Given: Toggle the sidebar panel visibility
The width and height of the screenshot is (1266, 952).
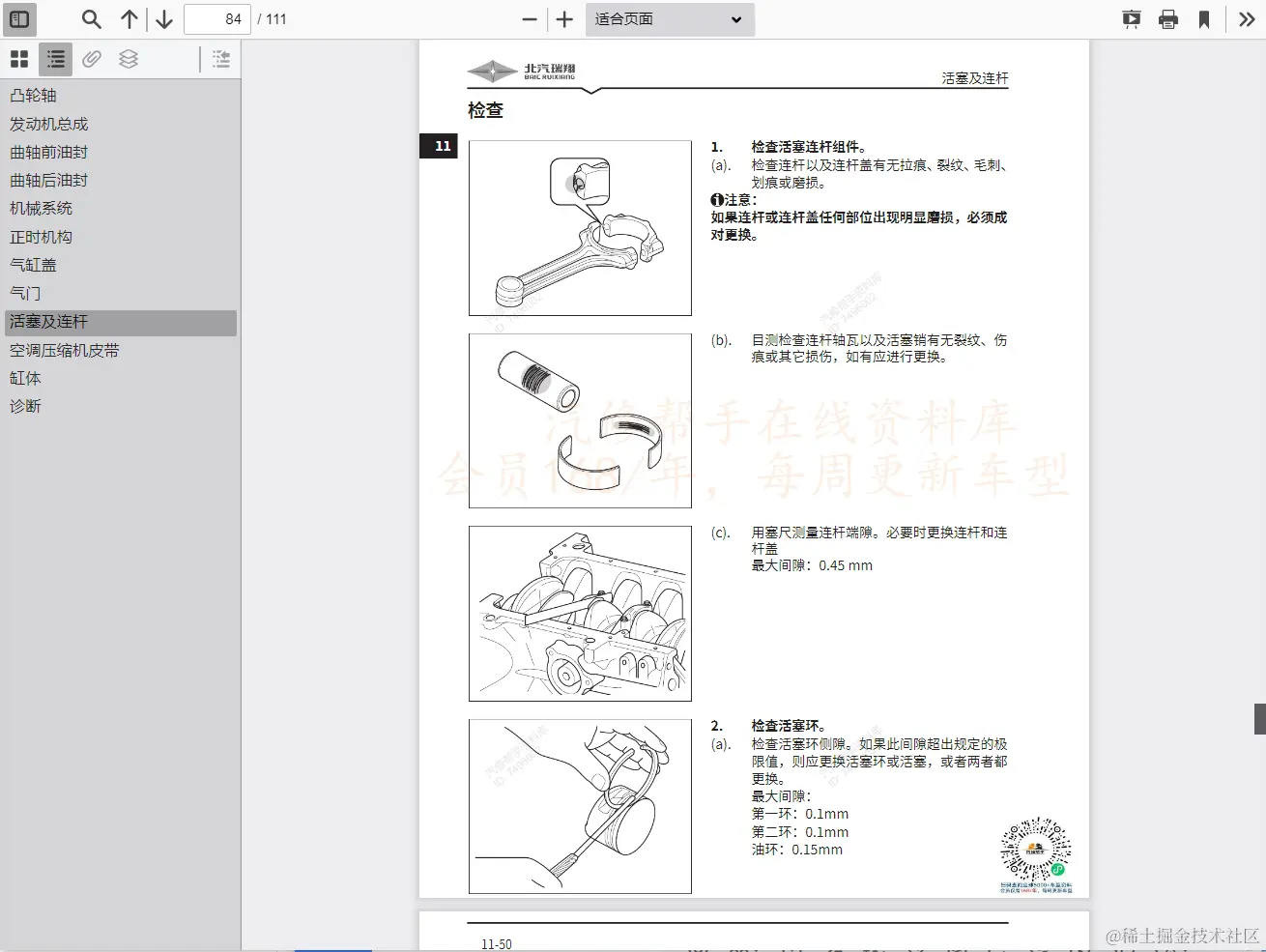Looking at the screenshot, I should (x=19, y=18).
